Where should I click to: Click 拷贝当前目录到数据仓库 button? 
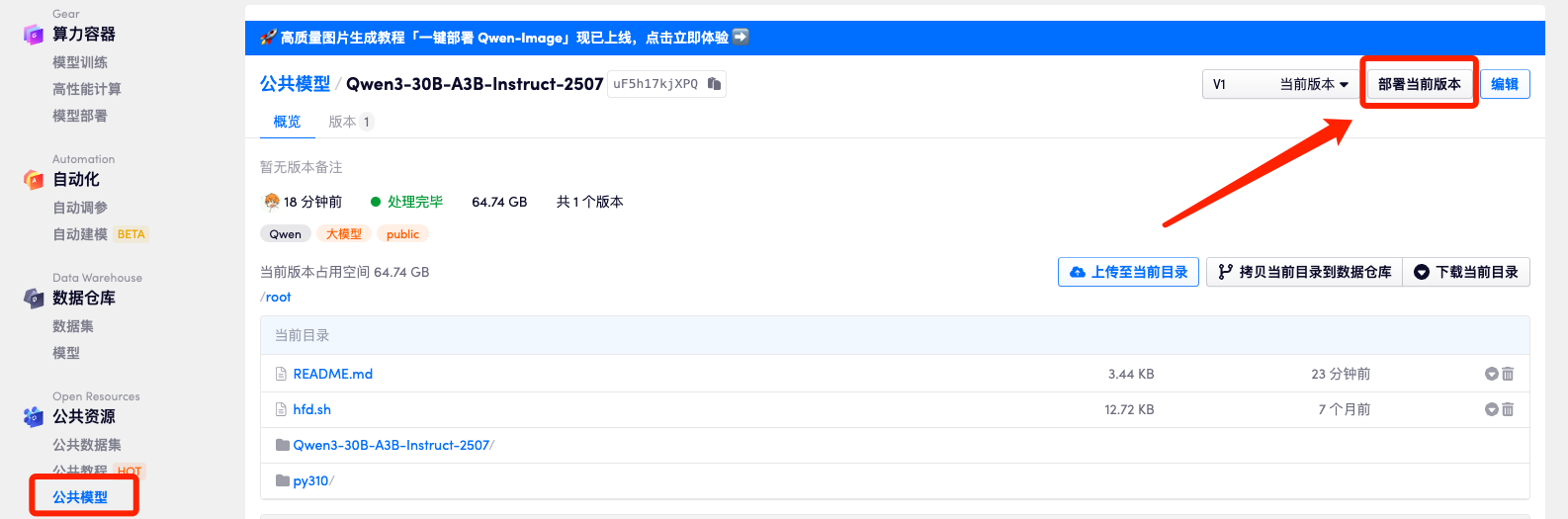(1305, 272)
